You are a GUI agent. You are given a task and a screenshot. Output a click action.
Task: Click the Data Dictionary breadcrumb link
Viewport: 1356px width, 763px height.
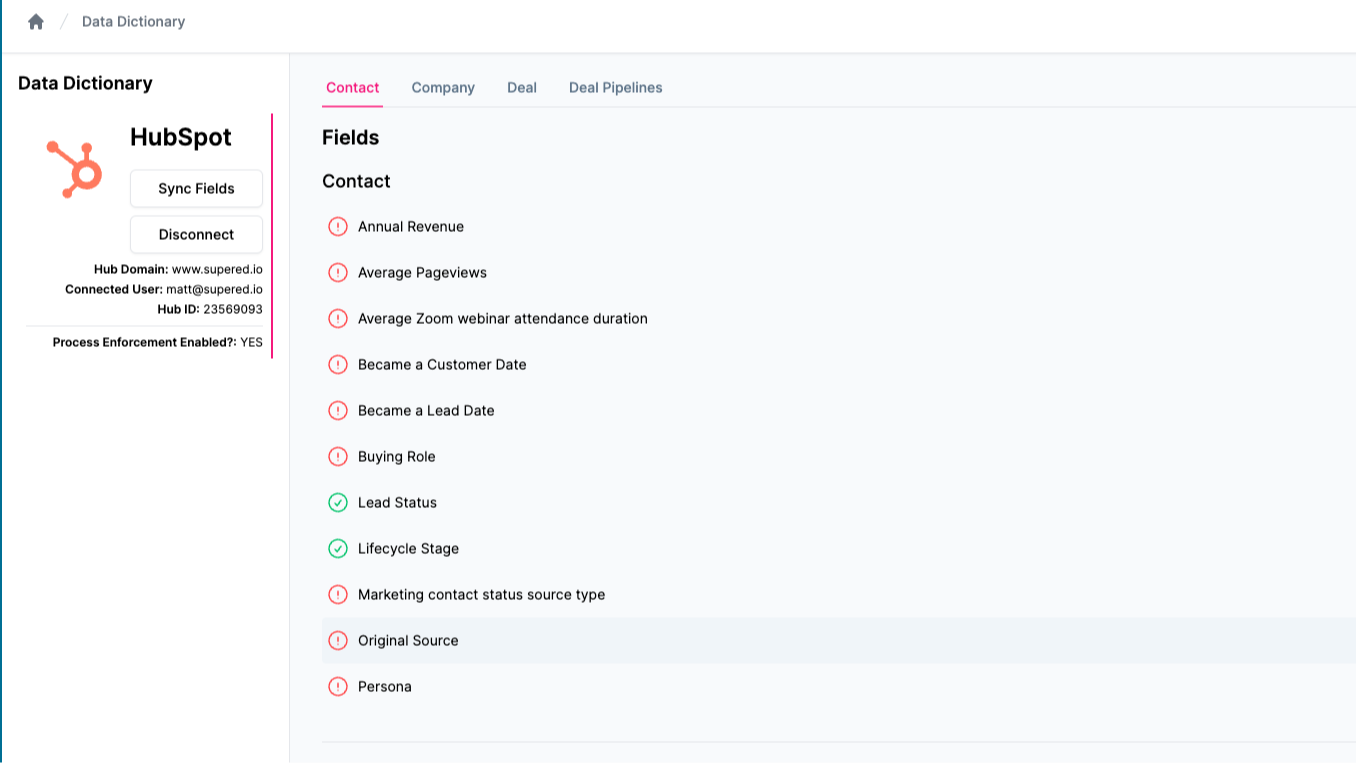click(x=133, y=21)
